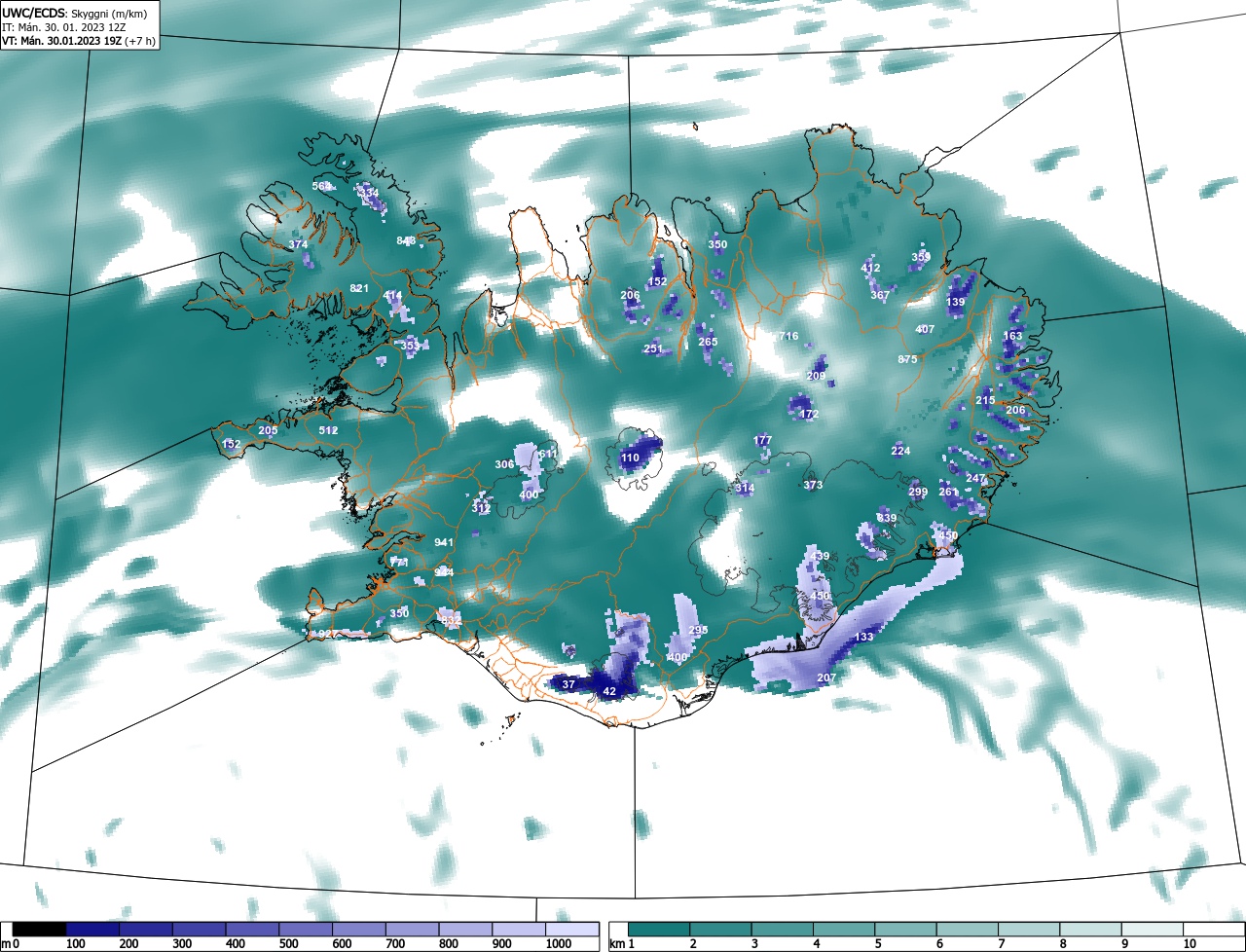Click the map value label '299'
The width and height of the screenshot is (1246, 952).
pyautogui.click(x=918, y=492)
